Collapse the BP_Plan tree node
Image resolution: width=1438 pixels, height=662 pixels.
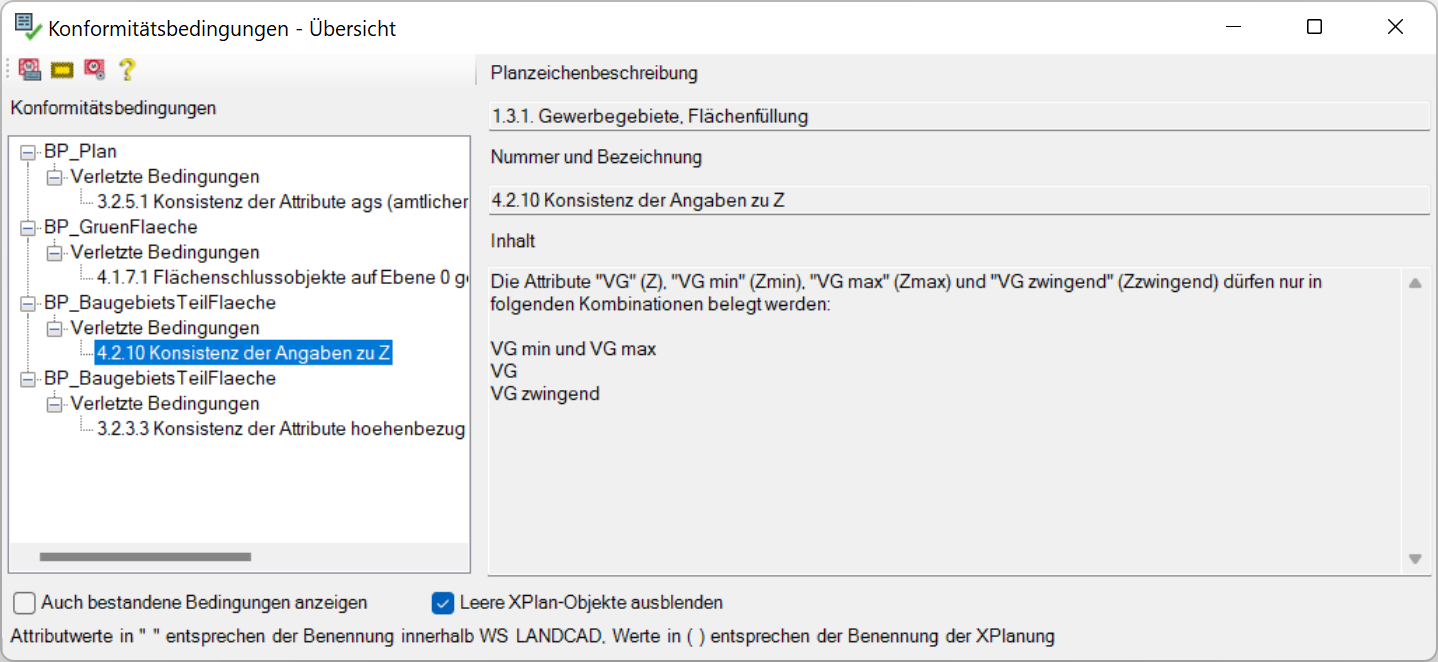(x=28, y=152)
